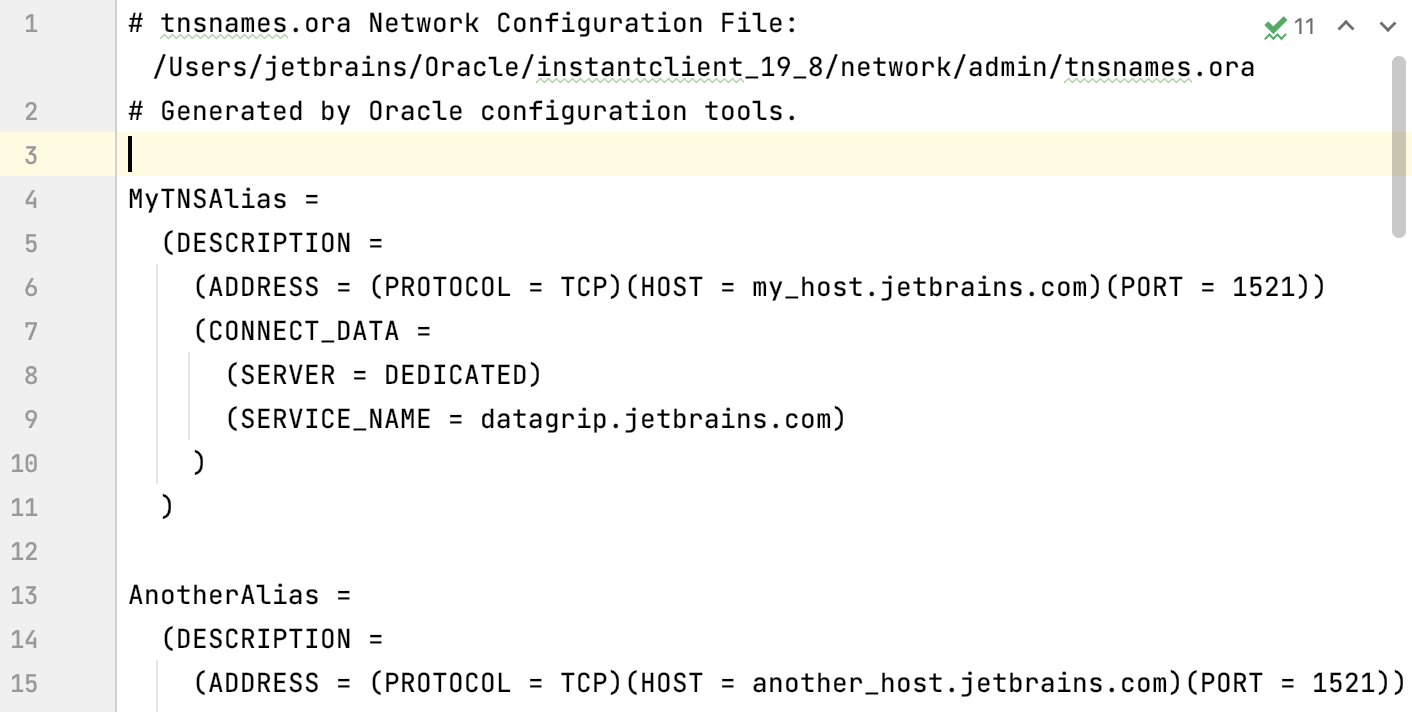Click line number 7 in the gutter

pyautogui.click(x=30, y=331)
